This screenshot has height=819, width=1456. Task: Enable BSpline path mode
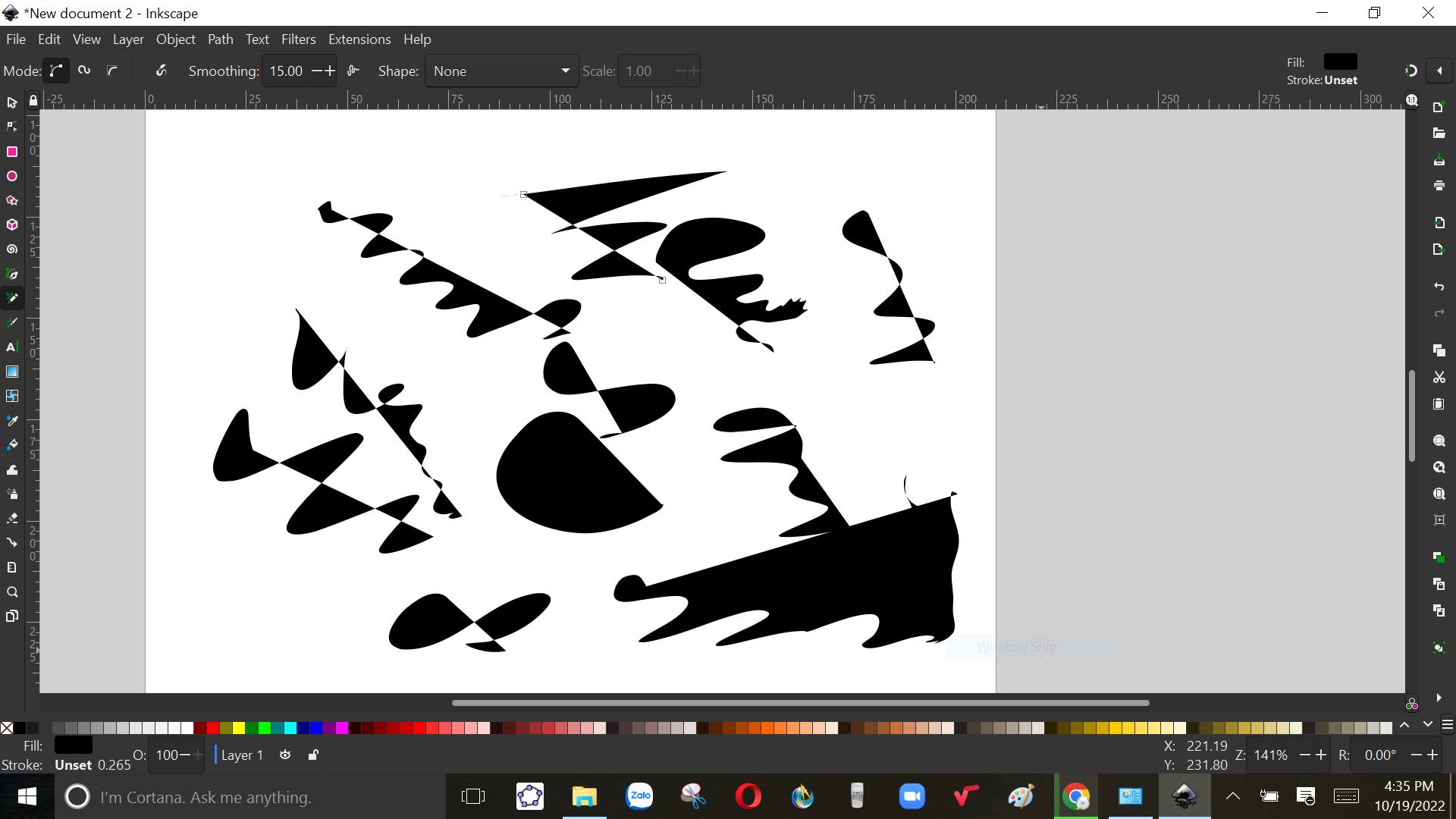[x=112, y=71]
